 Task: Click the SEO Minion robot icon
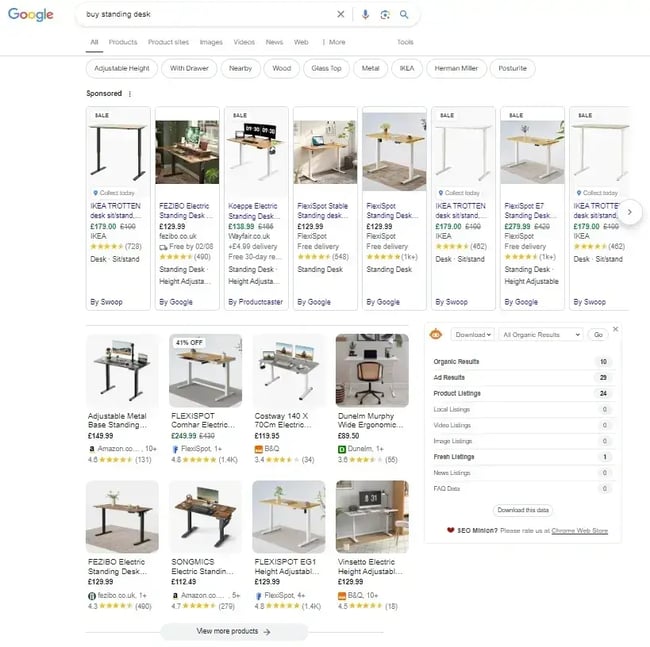tap(436, 335)
